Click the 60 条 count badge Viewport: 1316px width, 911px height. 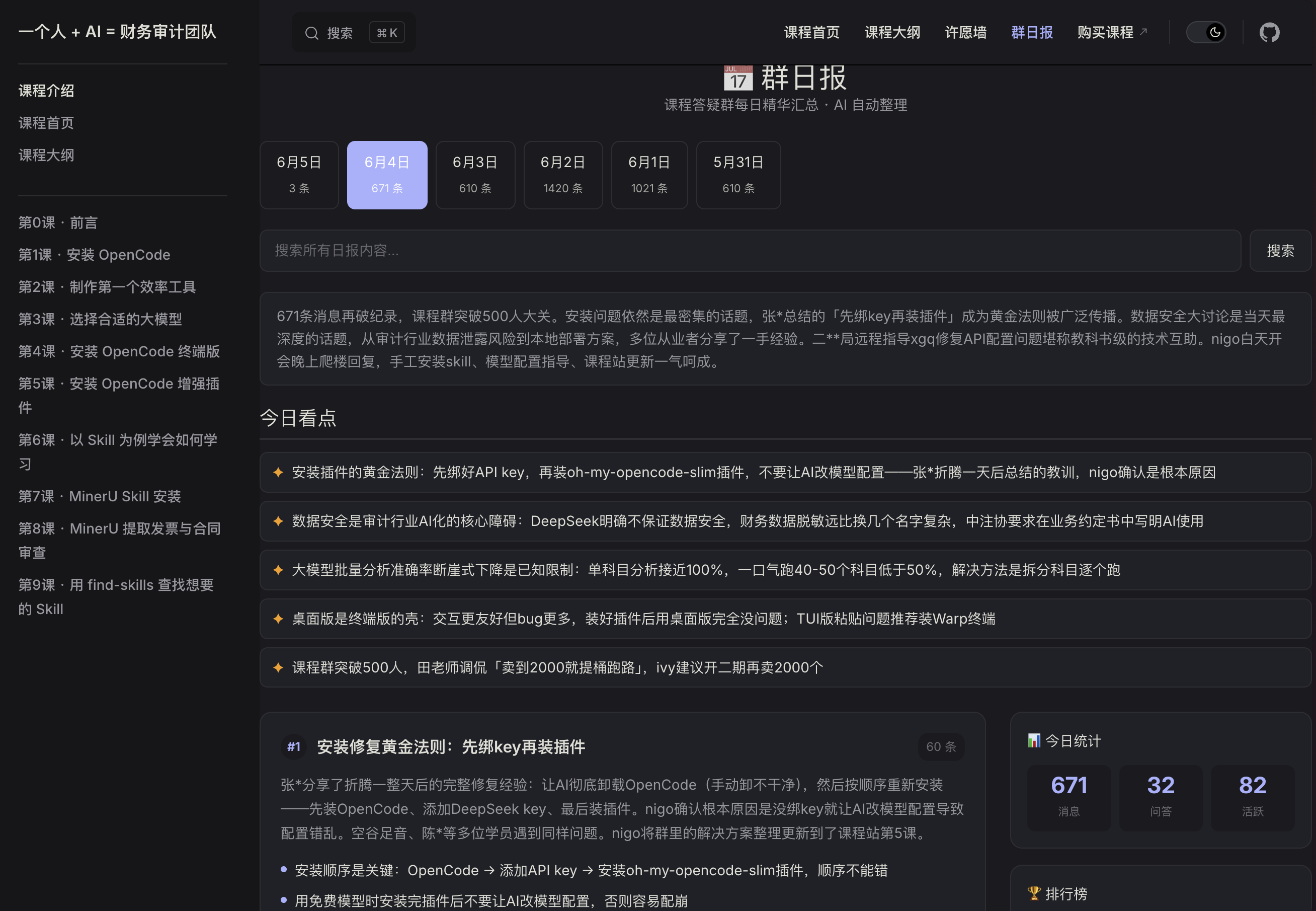pos(941,746)
